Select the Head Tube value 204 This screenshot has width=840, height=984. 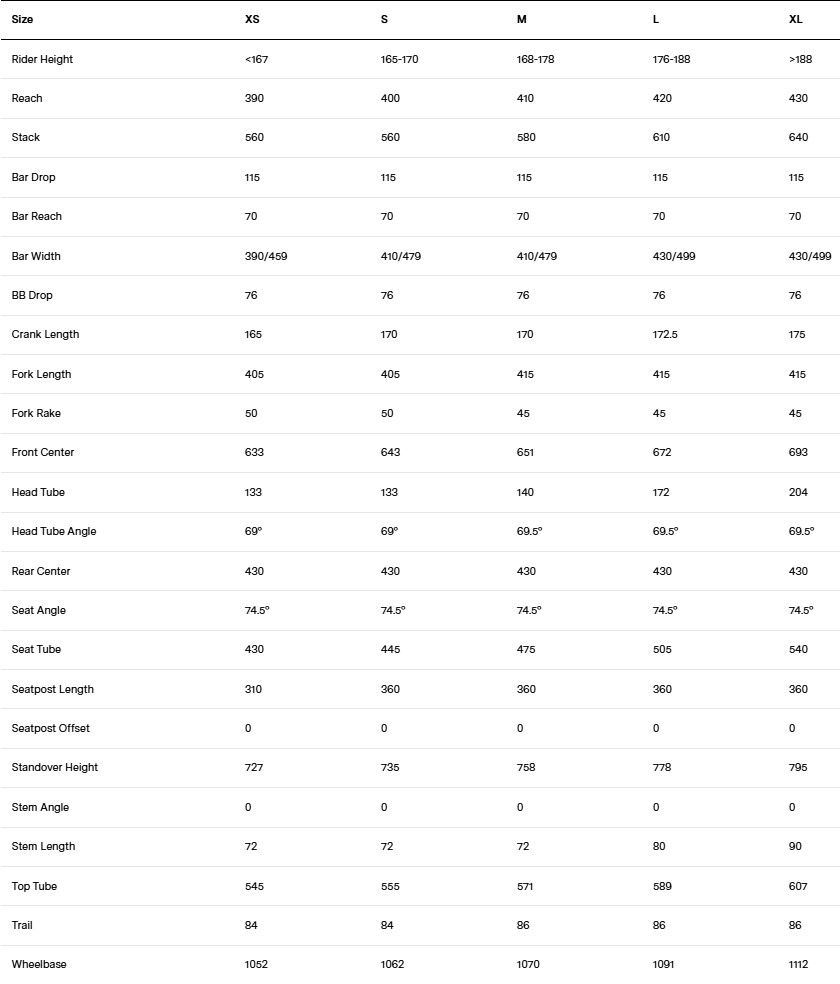click(x=798, y=492)
